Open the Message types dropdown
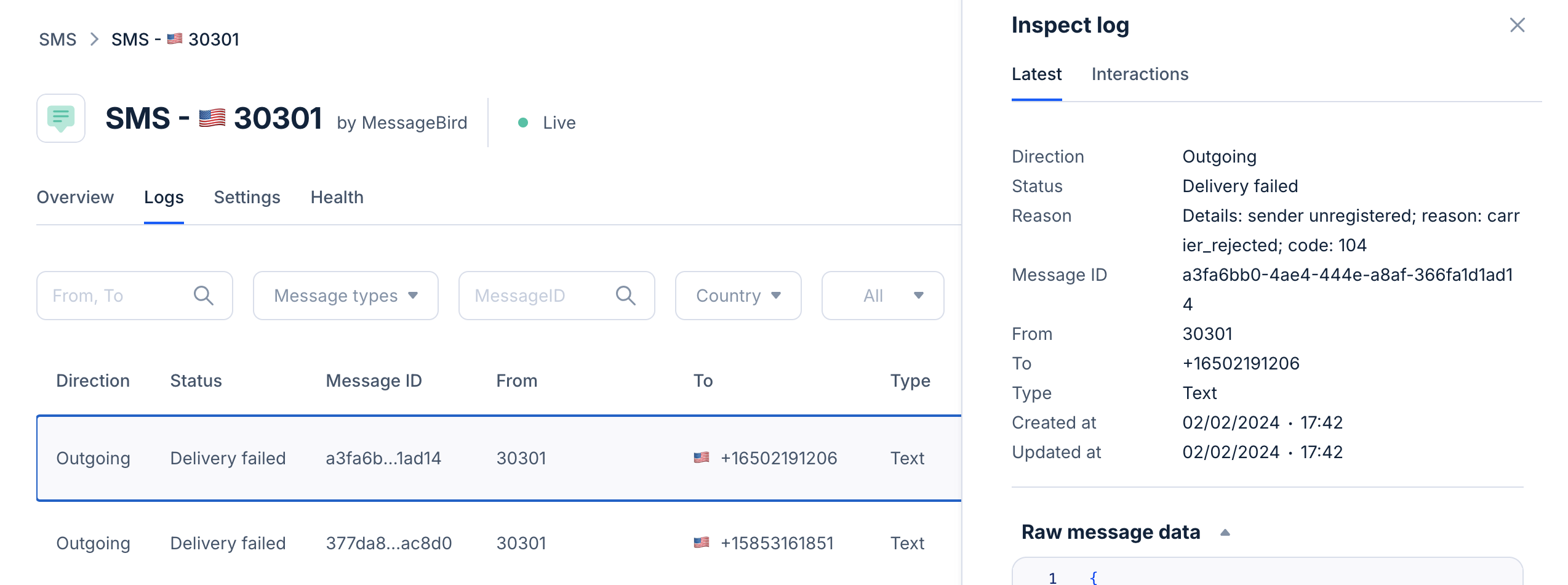Viewport: 1568px width, 585px height. [x=345, y=296]
